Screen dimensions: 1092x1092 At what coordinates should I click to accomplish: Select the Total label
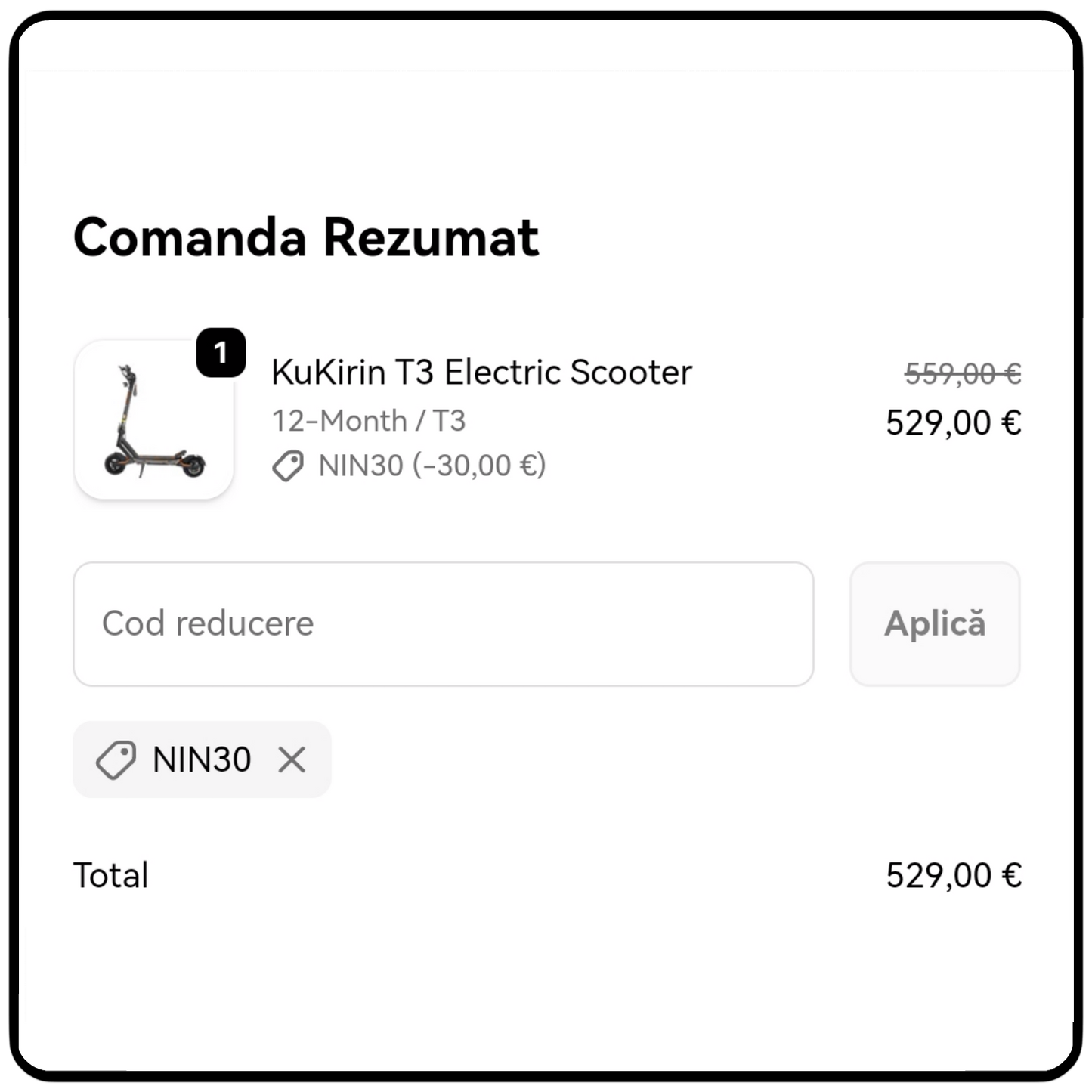110,874
